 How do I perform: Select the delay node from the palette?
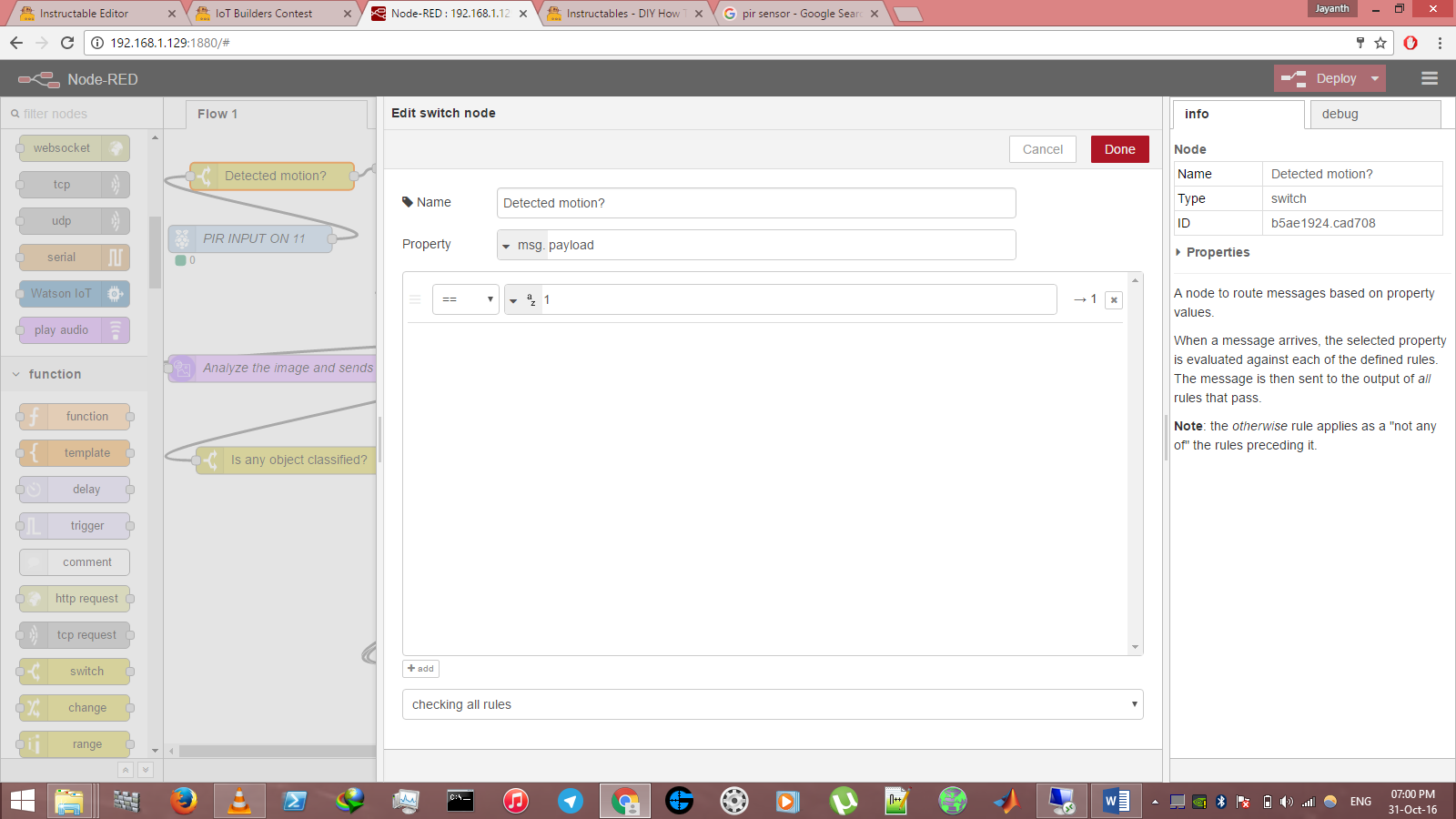73,489
